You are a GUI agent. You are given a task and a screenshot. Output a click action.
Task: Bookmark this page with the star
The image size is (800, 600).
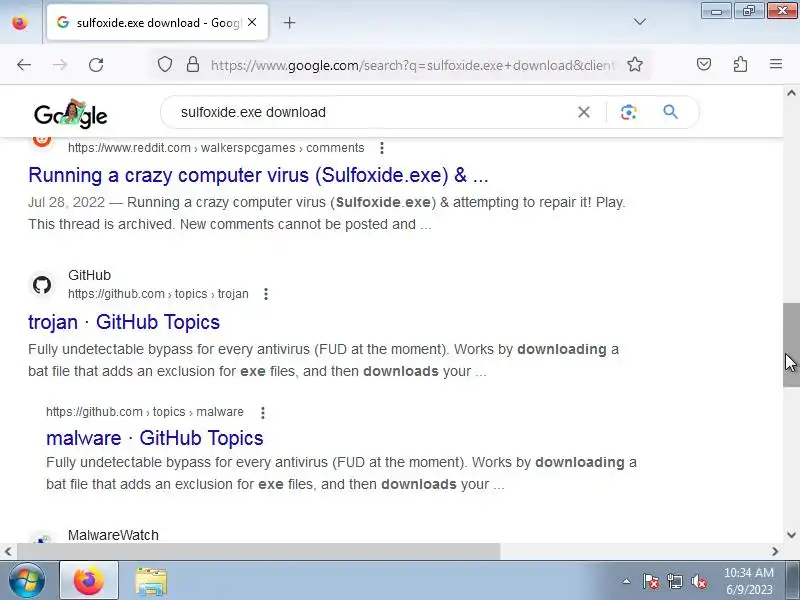point(635,65)
